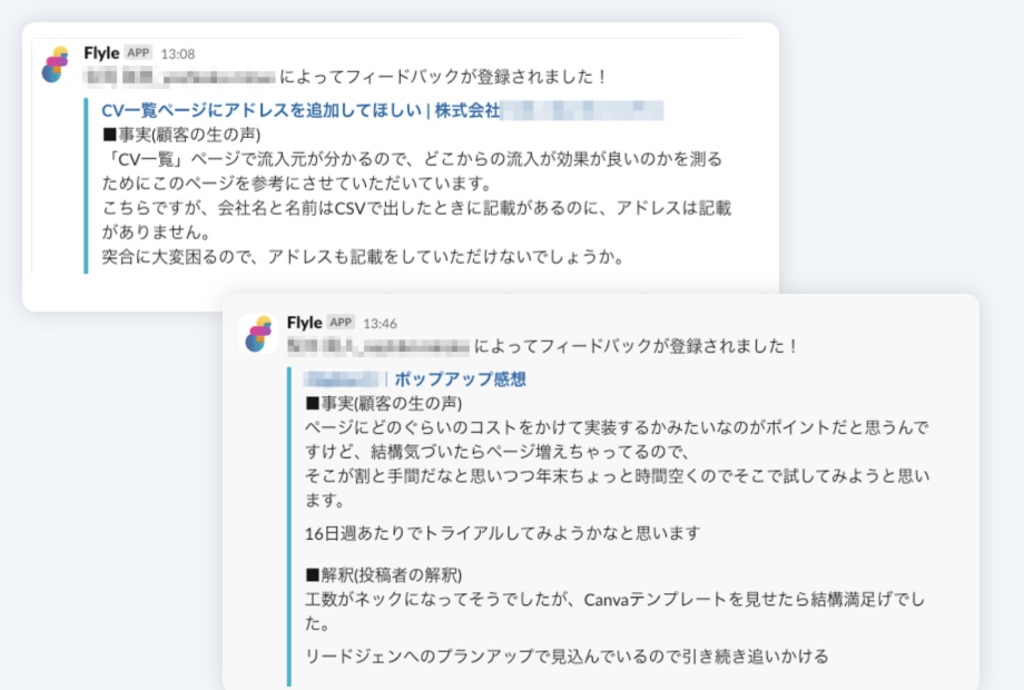Viewport: 1024px width, 690px height.
Task: Click the '■解釈(投稿者の解釈)' heading
Action: [x=384, y=575]
